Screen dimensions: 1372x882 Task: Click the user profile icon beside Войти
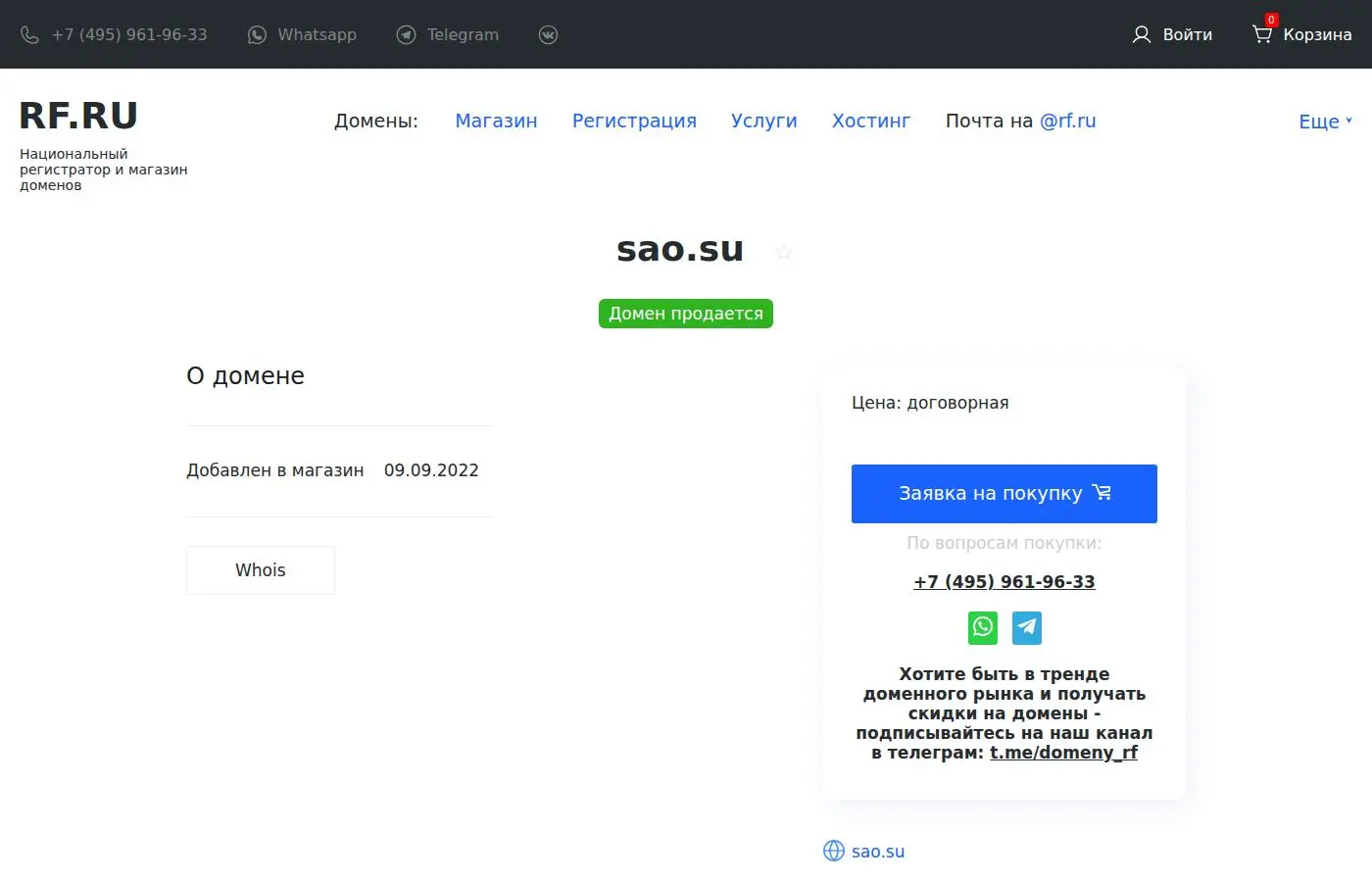pyautogui.click(x=1142, y=35)
